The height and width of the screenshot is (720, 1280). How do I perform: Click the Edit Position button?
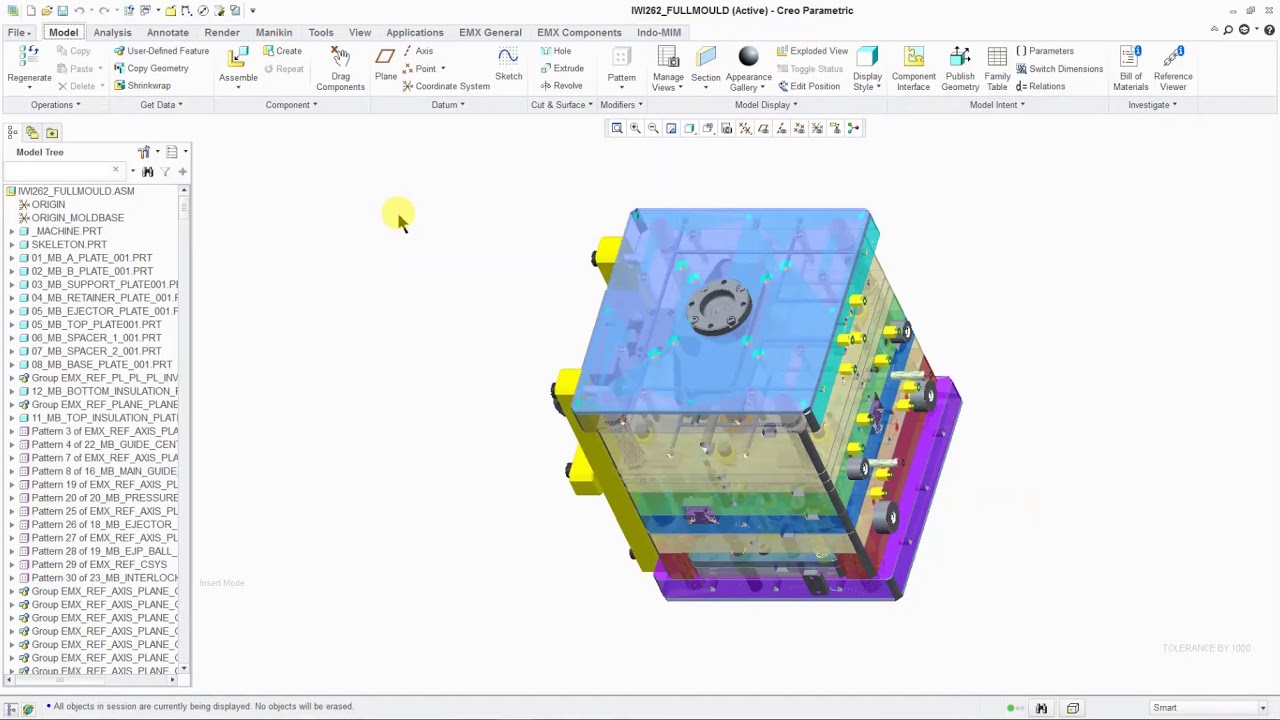809,86
